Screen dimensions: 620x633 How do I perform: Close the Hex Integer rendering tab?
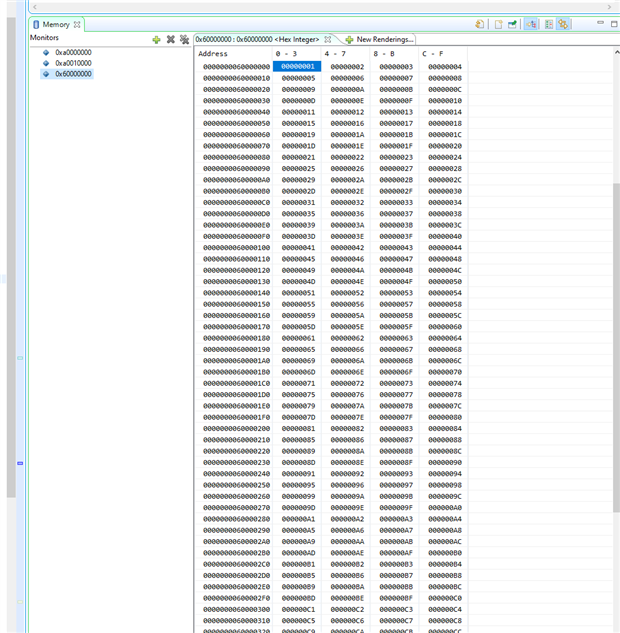point(327,39)
